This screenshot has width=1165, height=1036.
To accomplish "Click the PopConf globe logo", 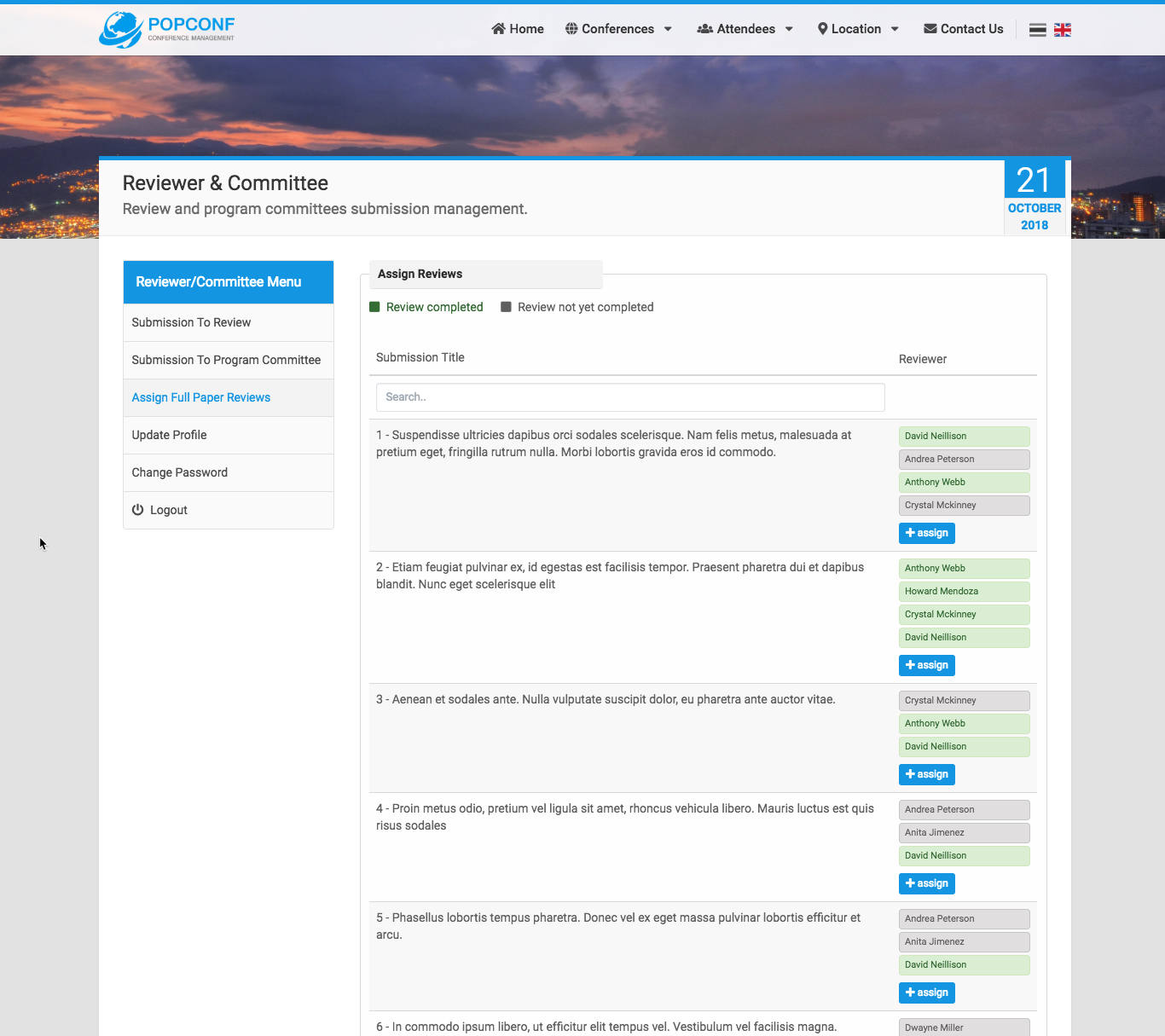I will [x=121, y=30].
